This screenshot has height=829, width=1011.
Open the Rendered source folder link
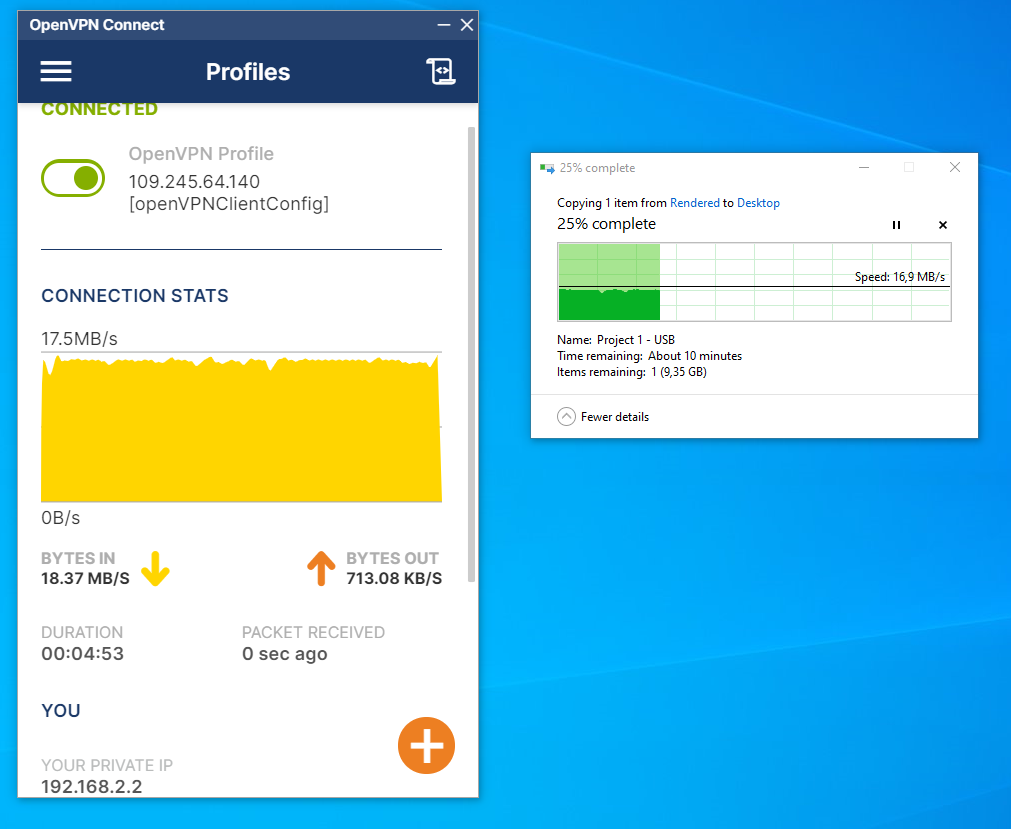[694, 202]
